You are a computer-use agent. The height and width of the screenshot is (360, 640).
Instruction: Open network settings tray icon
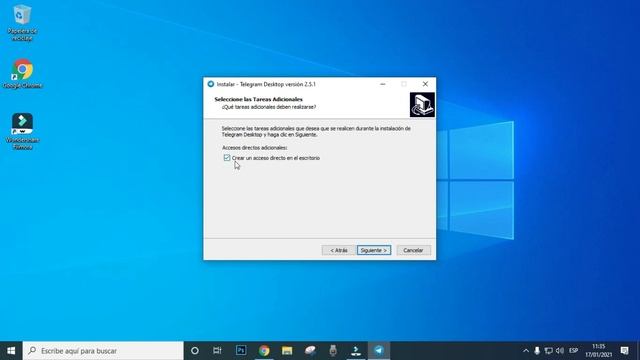(x=549, y=351)
